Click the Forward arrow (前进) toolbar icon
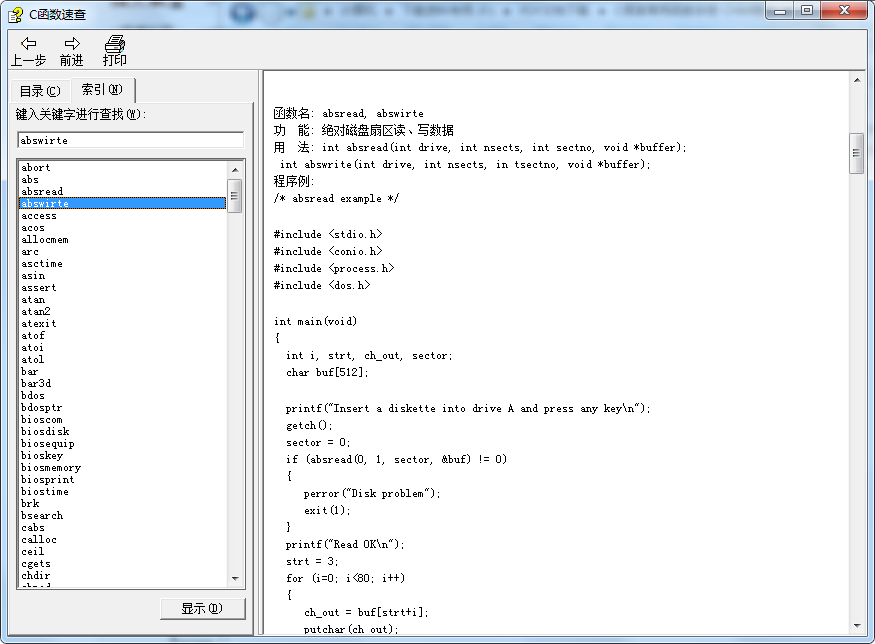Image resolution: width=875 pixels, height=644 pixels. [x=72, y=44]
